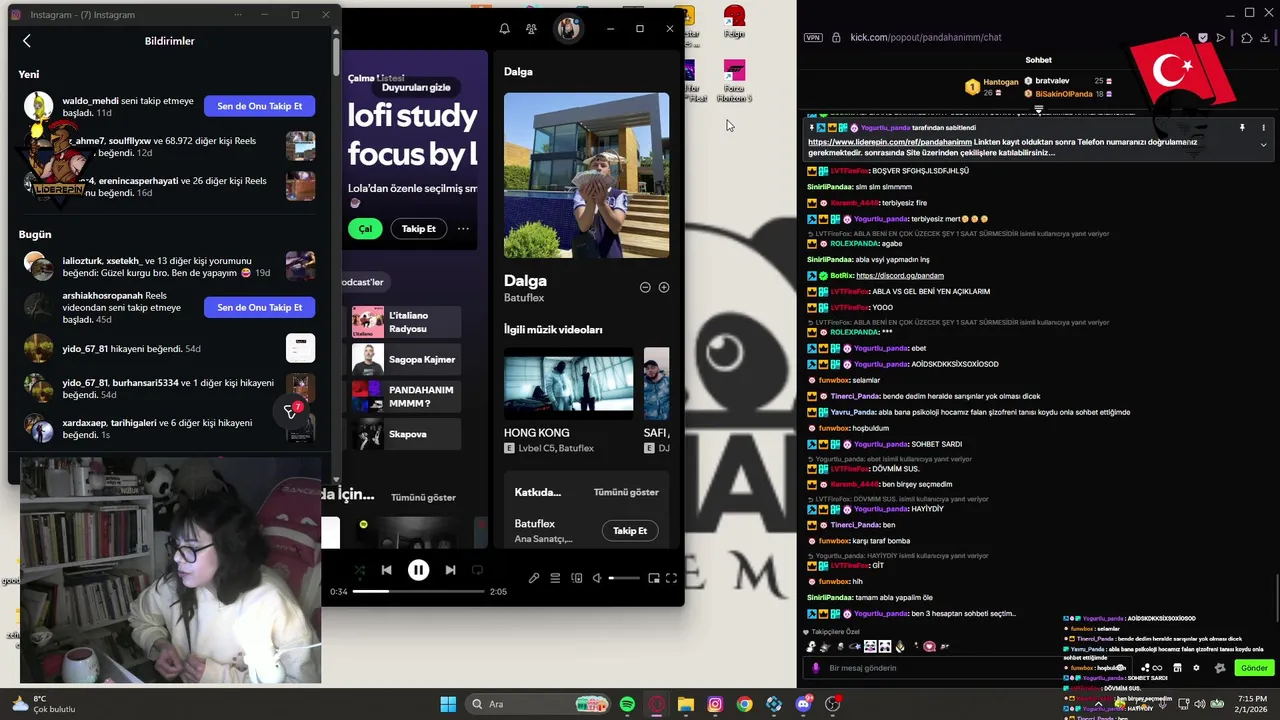The height and width of the screenshot is (720, 1280).
Task: Seek within the Spotify track progress bar
Action: pos(418,591)
